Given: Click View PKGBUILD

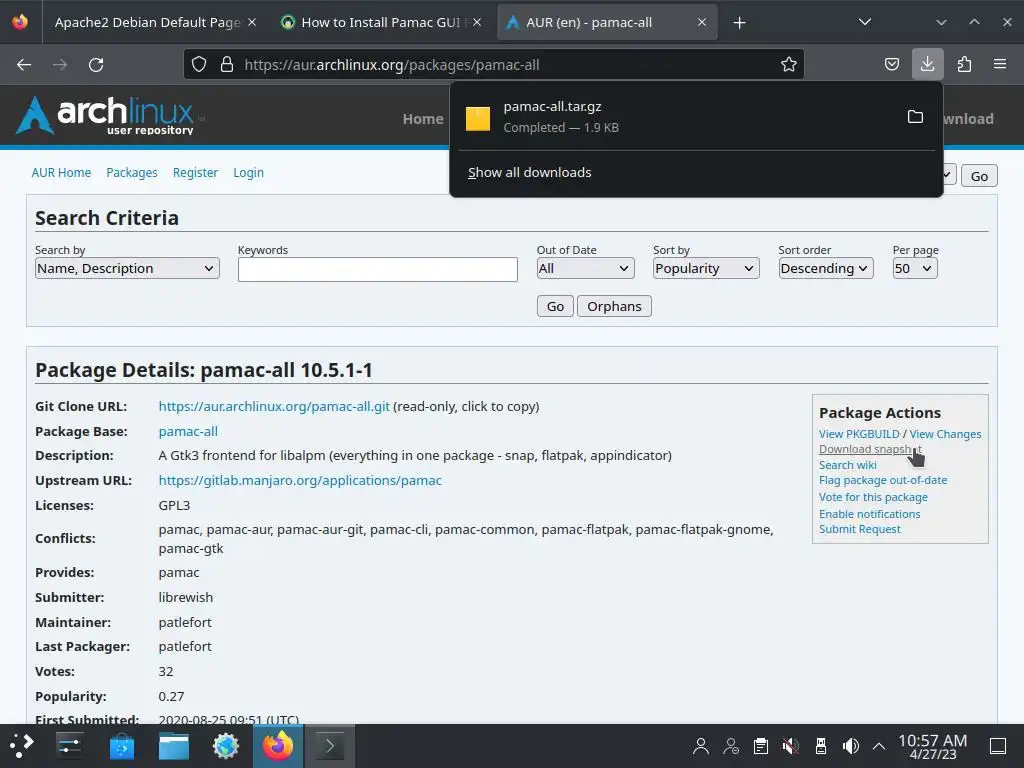Looking at the screenshot, I should tap(859, 434).
